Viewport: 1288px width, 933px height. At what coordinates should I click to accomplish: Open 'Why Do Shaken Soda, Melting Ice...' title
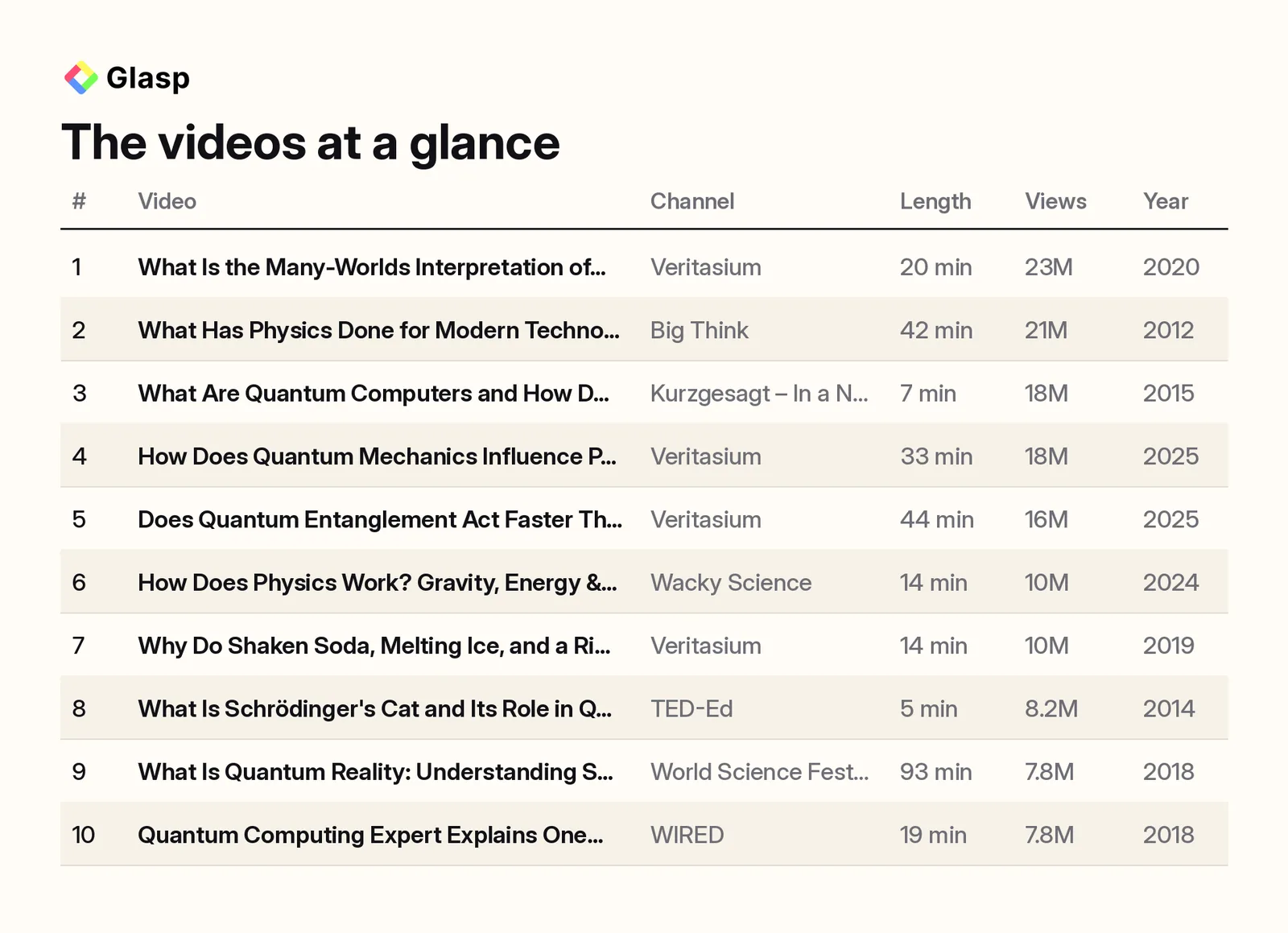[x=374, y=646]
